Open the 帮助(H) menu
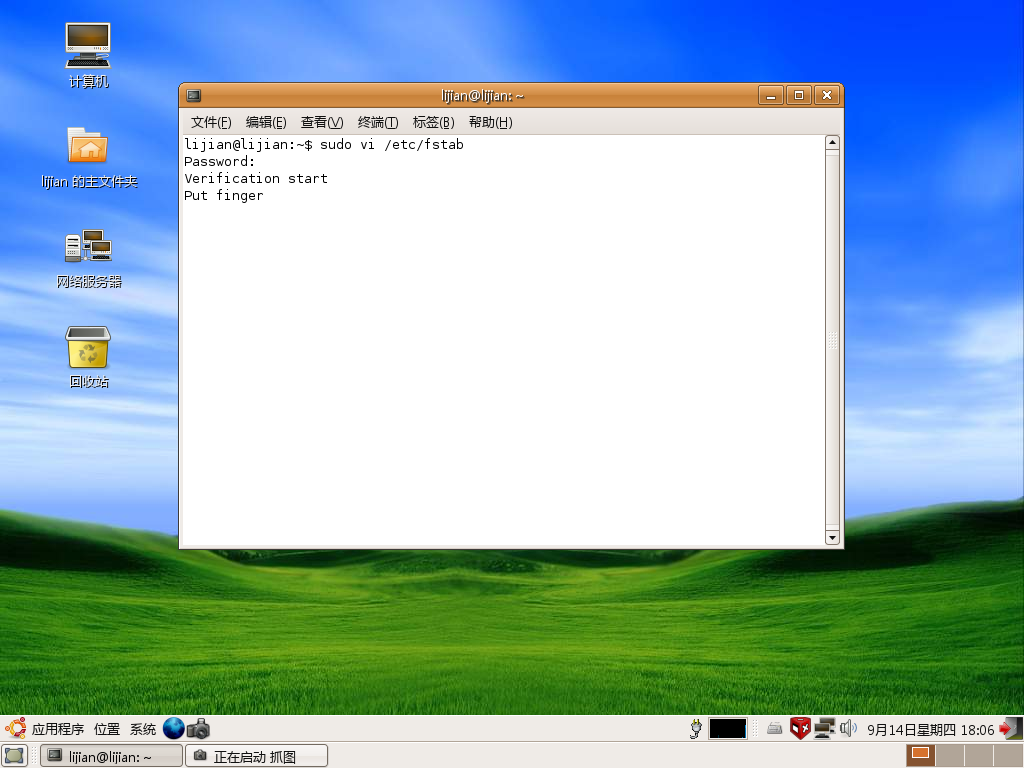The image size is (1024, 768). click(490, 122)
